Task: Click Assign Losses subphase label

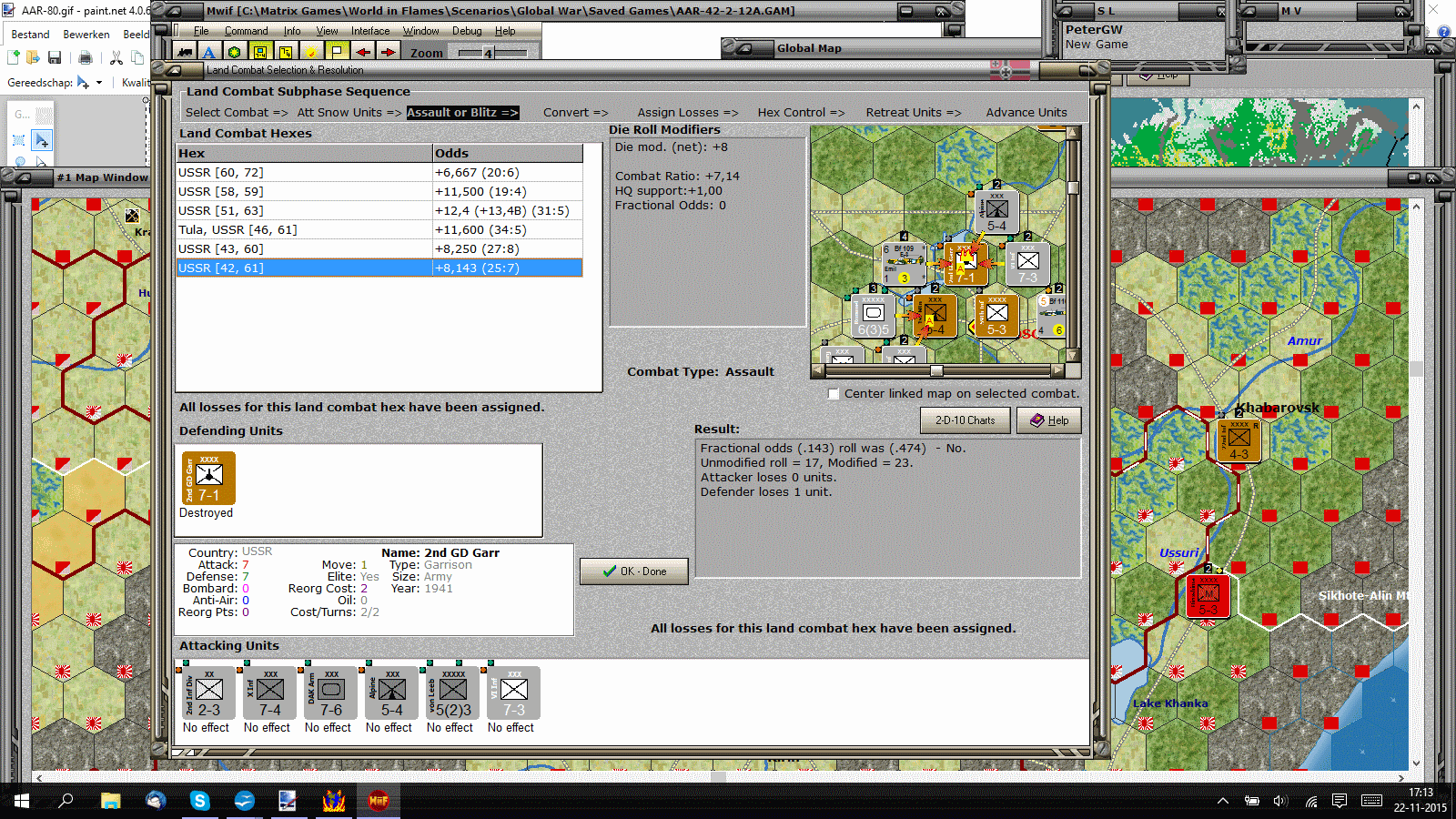Action: 688,113
